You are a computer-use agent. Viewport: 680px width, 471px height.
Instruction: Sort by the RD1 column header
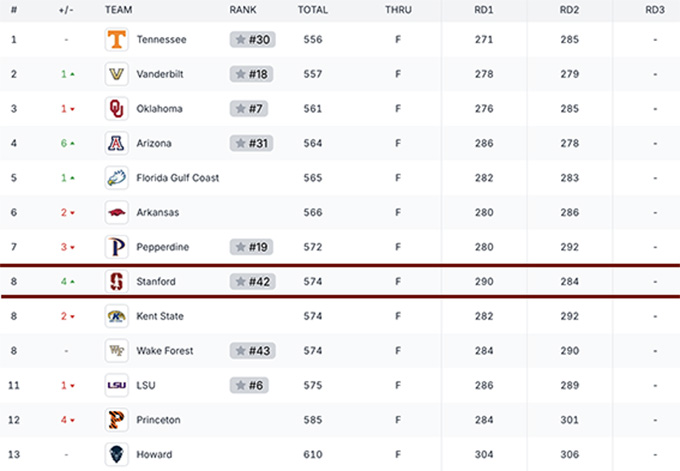click(484, 10)
